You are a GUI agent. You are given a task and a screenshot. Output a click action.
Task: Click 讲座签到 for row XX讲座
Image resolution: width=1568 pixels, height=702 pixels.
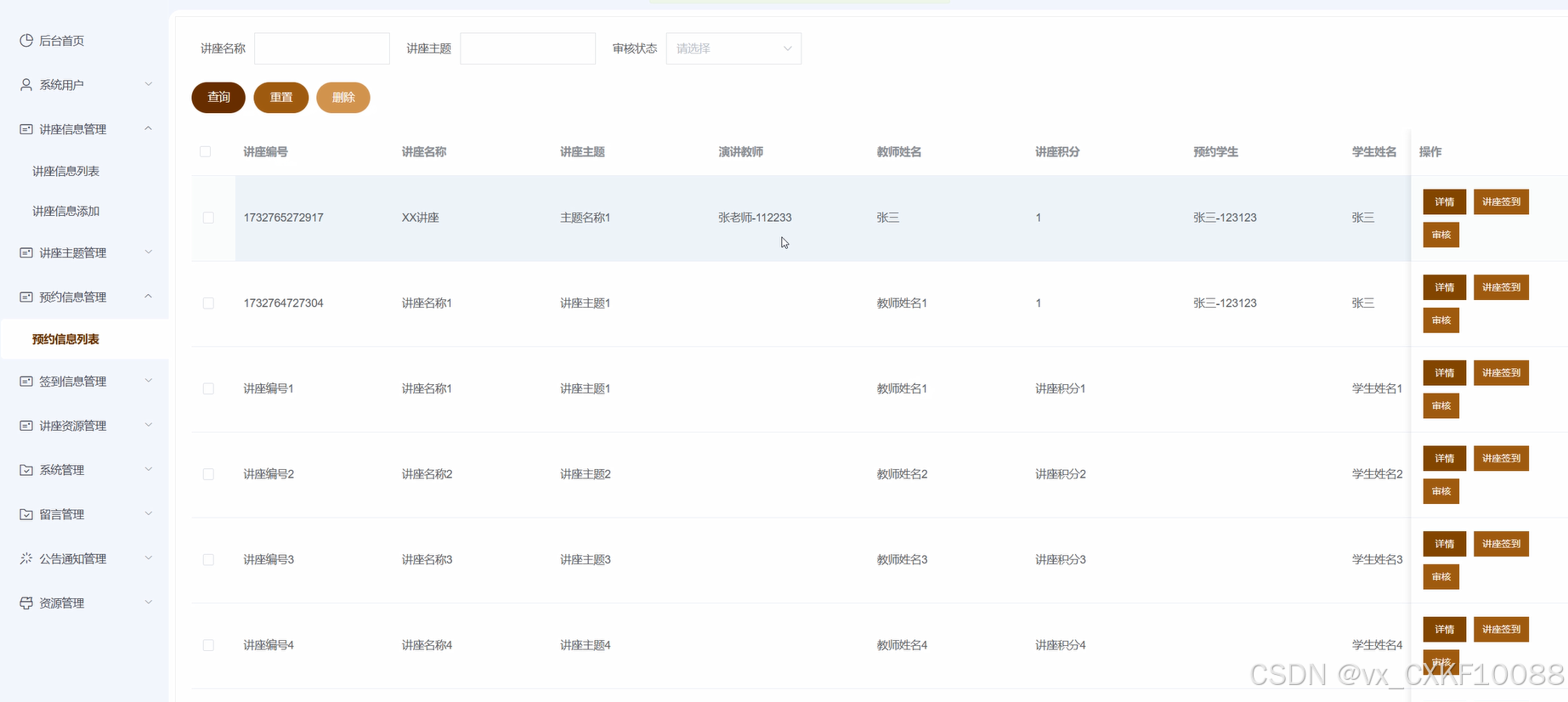1501,201
